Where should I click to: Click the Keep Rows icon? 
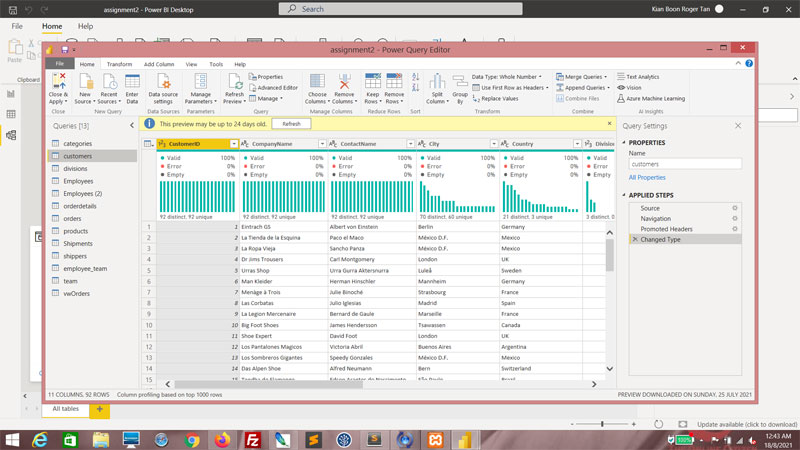(372, 88)
